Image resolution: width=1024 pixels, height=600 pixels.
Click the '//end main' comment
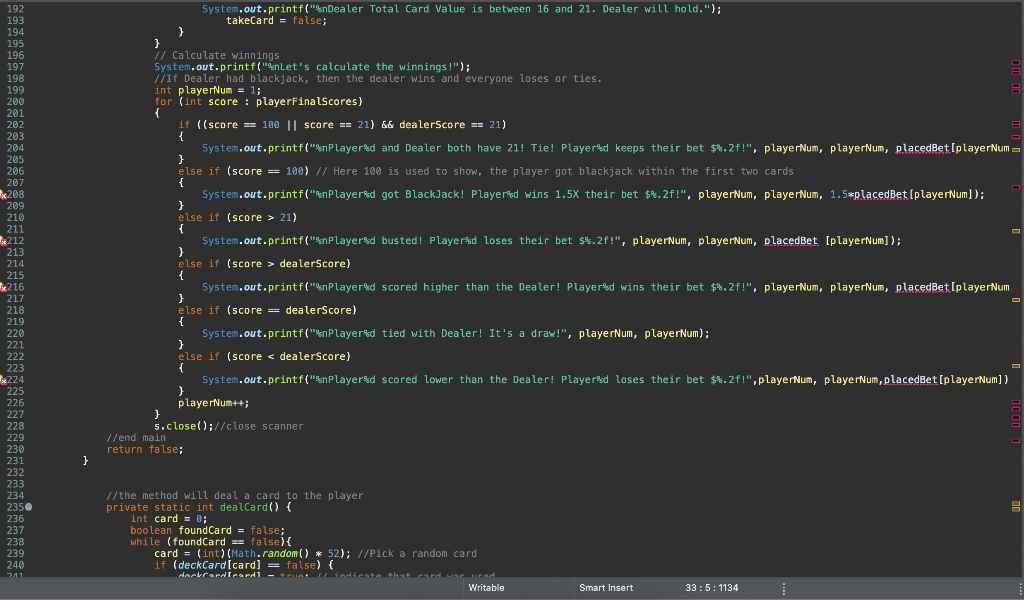point(136,438)
